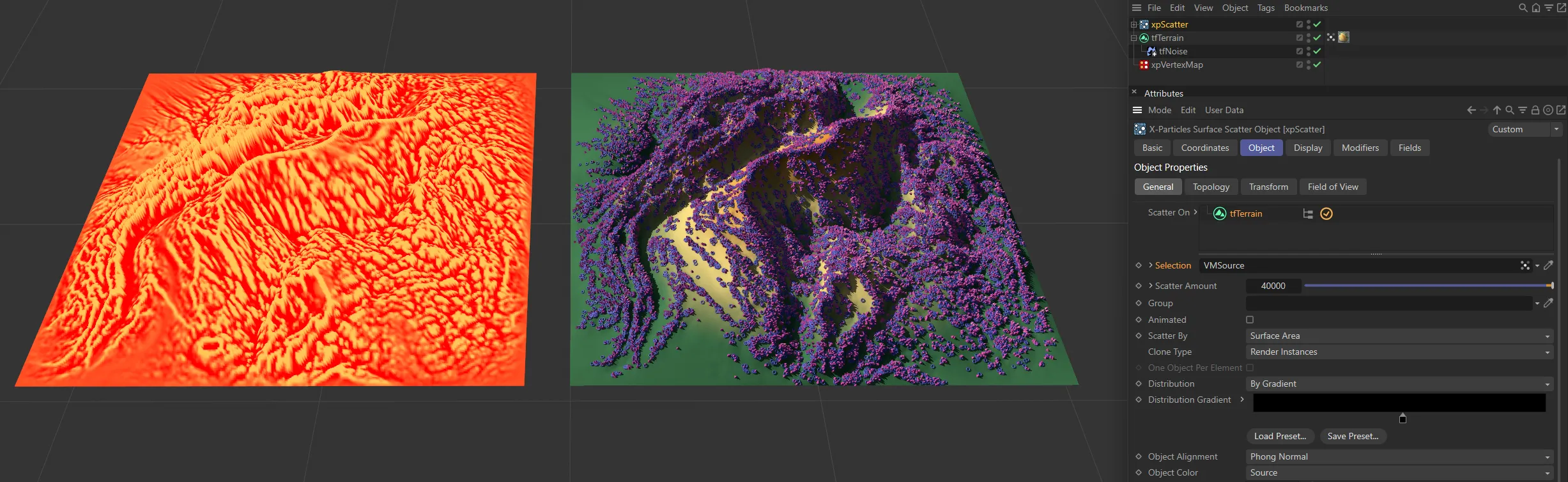Click the Distribution Gradient black bar

coord(1399,402)
